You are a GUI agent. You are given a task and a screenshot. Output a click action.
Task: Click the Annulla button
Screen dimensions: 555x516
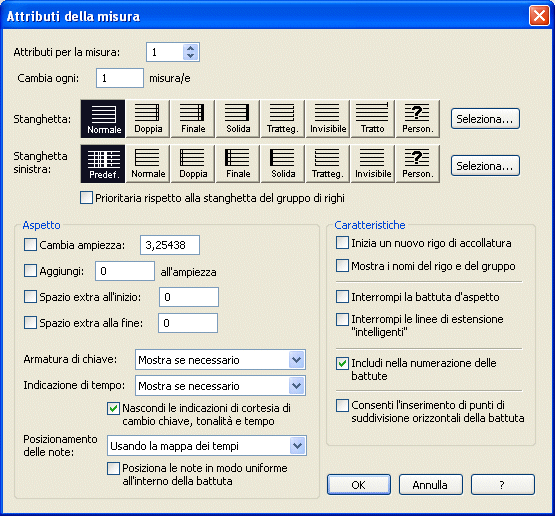pos(430,485)
